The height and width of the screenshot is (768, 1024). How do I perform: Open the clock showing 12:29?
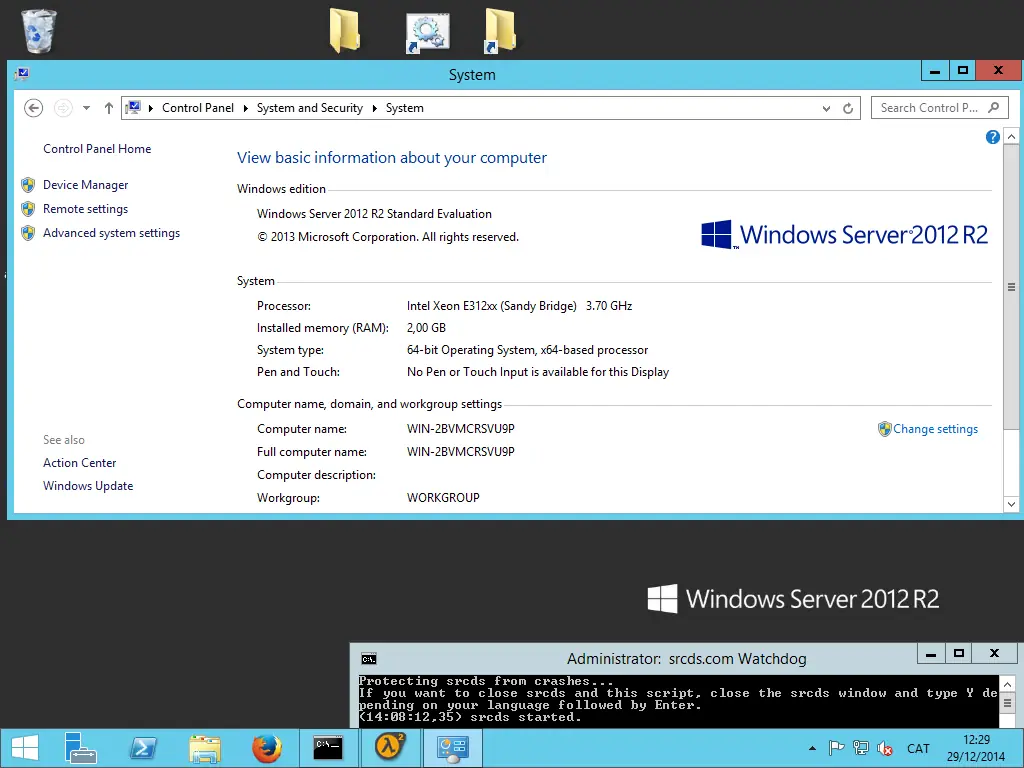pos(976,748)
